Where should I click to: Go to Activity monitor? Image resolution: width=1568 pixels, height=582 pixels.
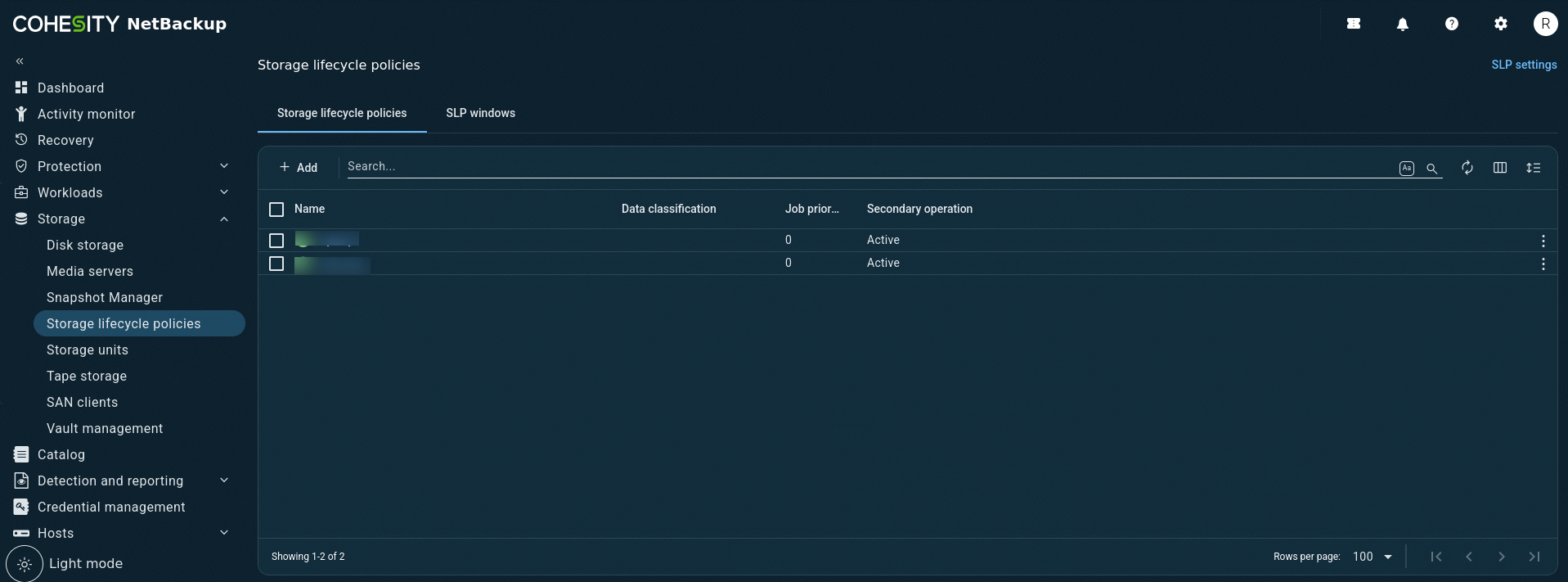click(x=86, y=114)
